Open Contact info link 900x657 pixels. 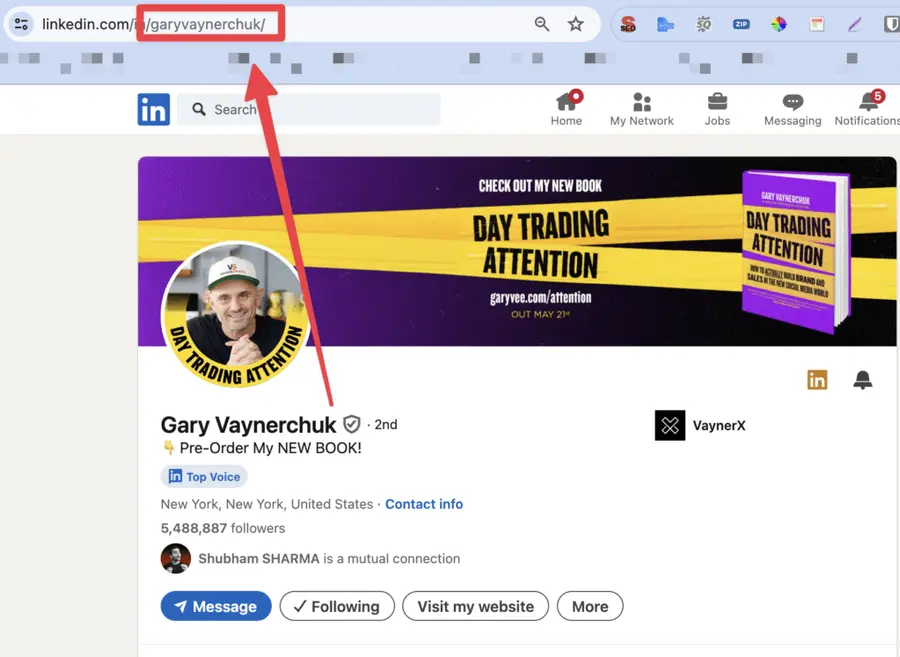[424, 504]
